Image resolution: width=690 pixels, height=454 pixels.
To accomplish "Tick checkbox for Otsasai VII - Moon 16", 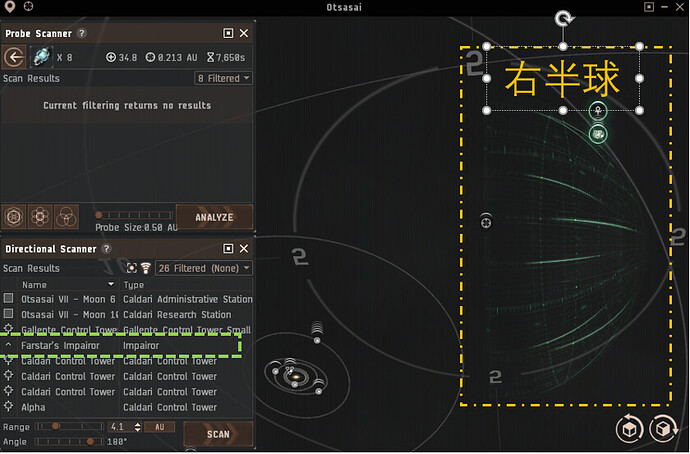I will point(8,314).
